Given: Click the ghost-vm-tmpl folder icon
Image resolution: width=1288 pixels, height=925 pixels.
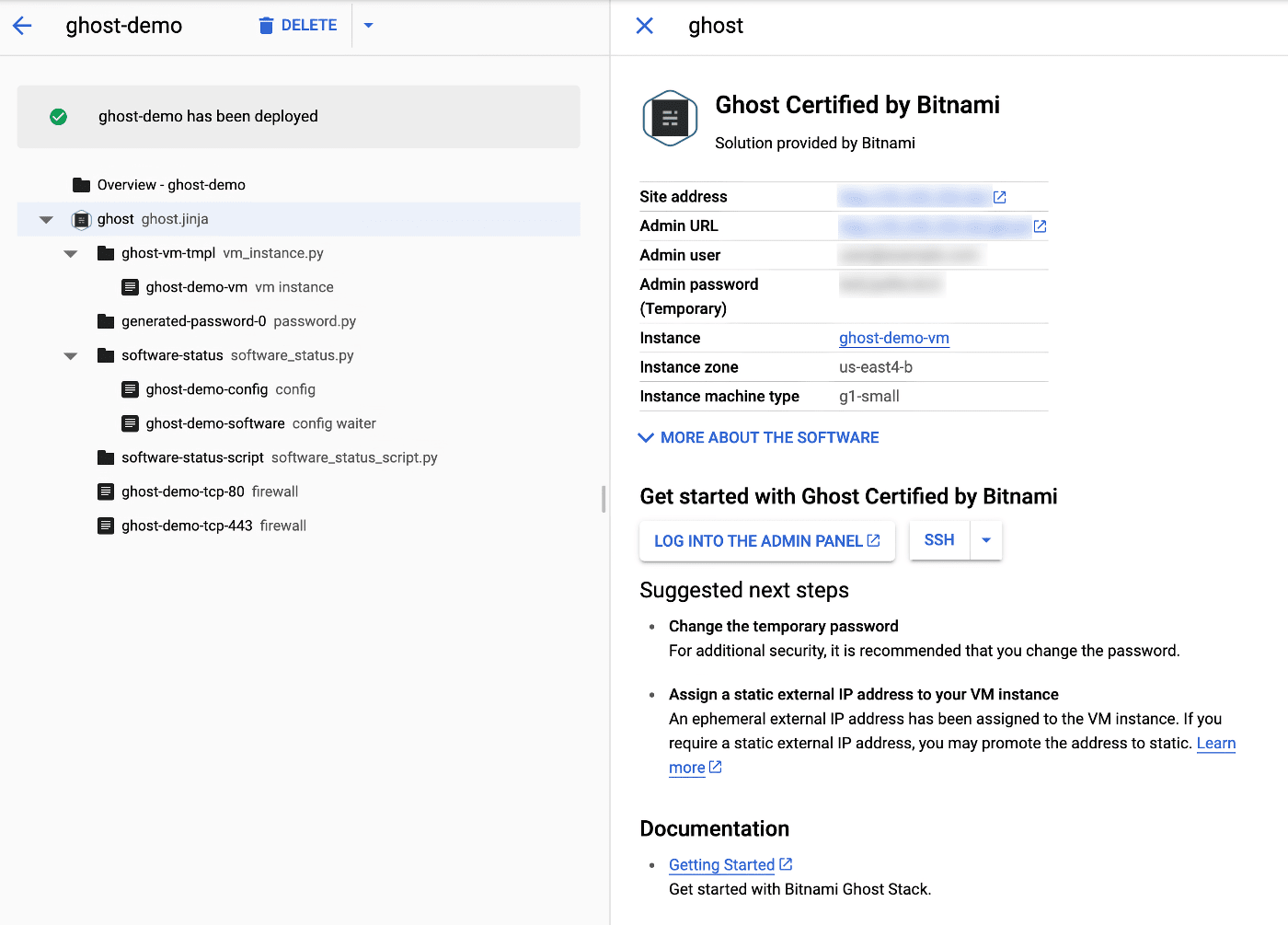Looking at the screenshot, I should point(106,253).
